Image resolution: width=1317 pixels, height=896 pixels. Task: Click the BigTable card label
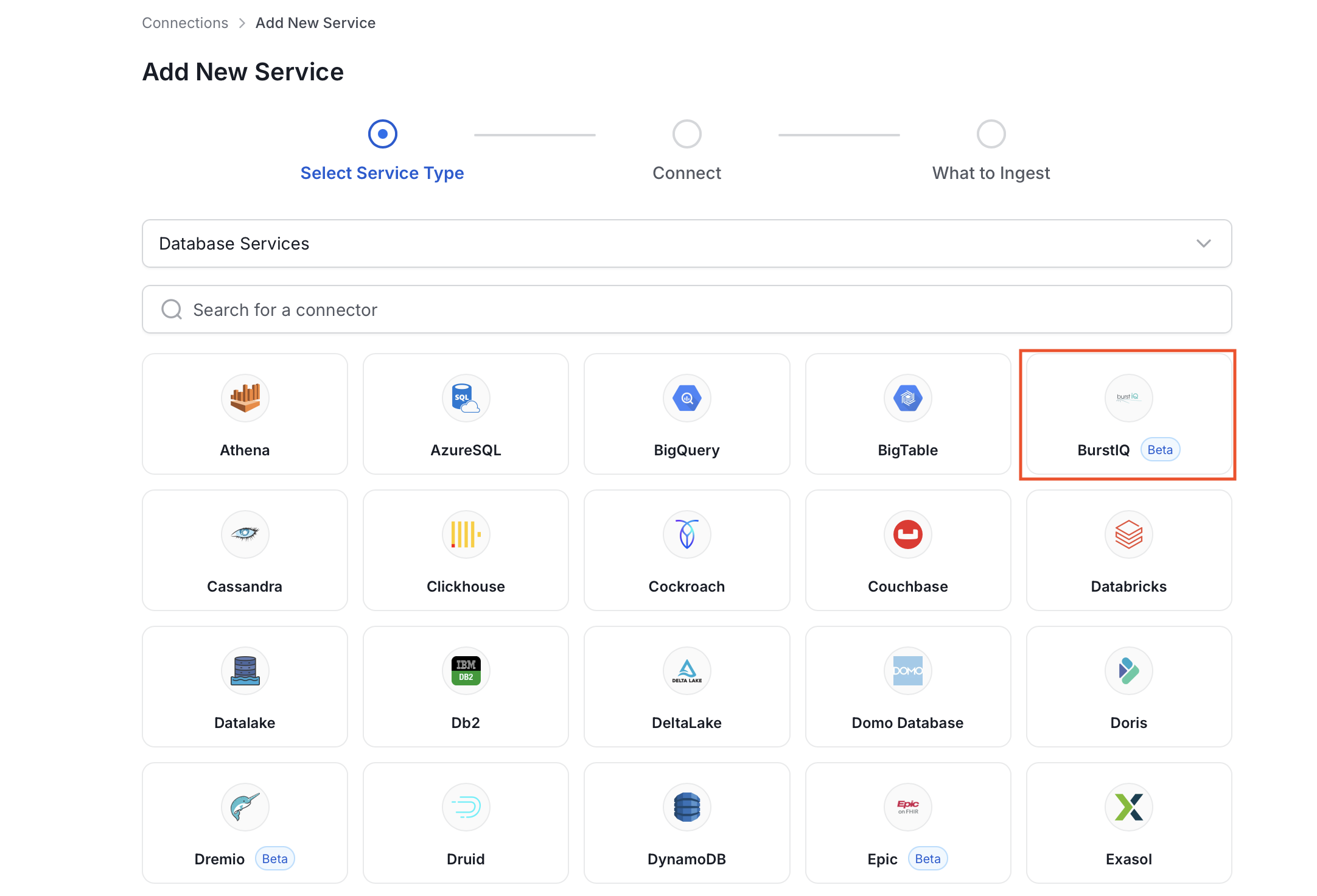click(x=907, y=450)
